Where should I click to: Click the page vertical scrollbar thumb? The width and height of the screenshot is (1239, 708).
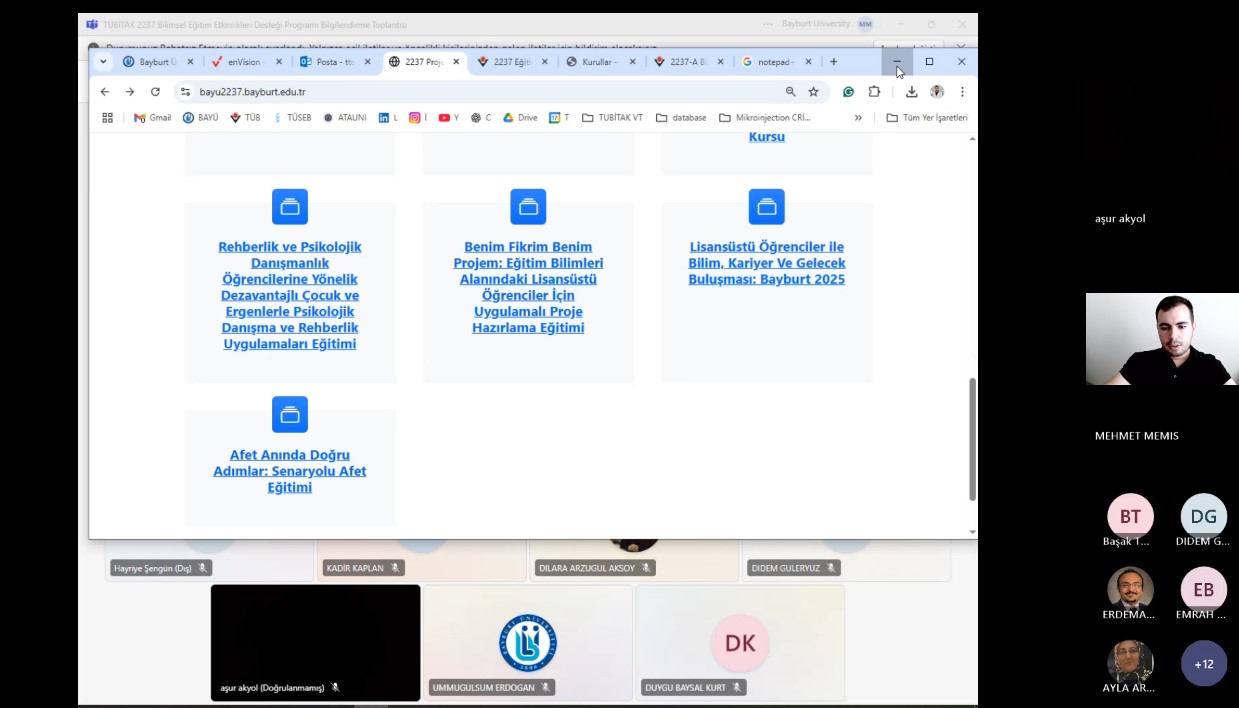[972, 438]
